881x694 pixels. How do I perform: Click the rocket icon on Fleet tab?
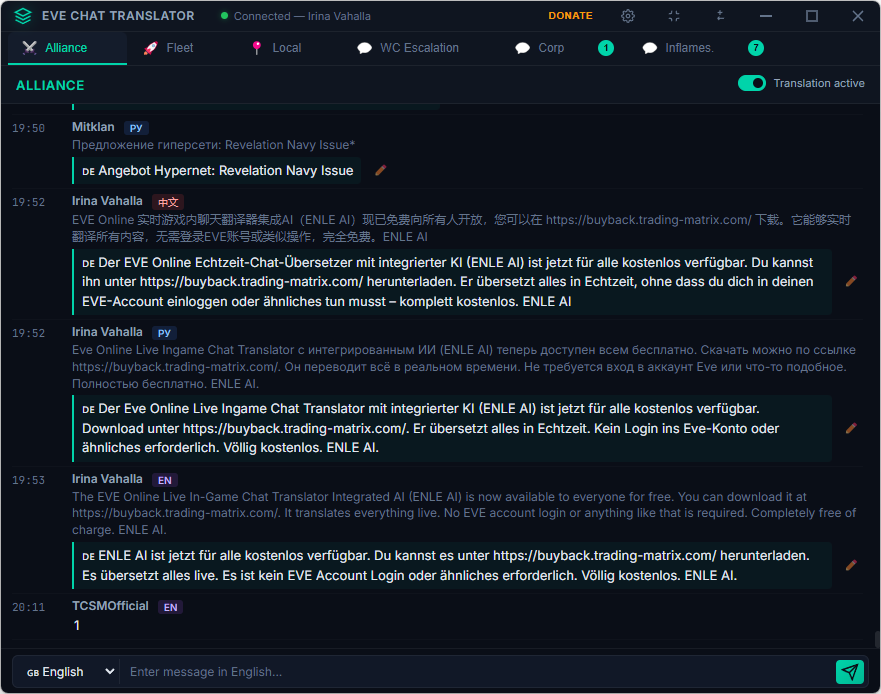point(150,48)
